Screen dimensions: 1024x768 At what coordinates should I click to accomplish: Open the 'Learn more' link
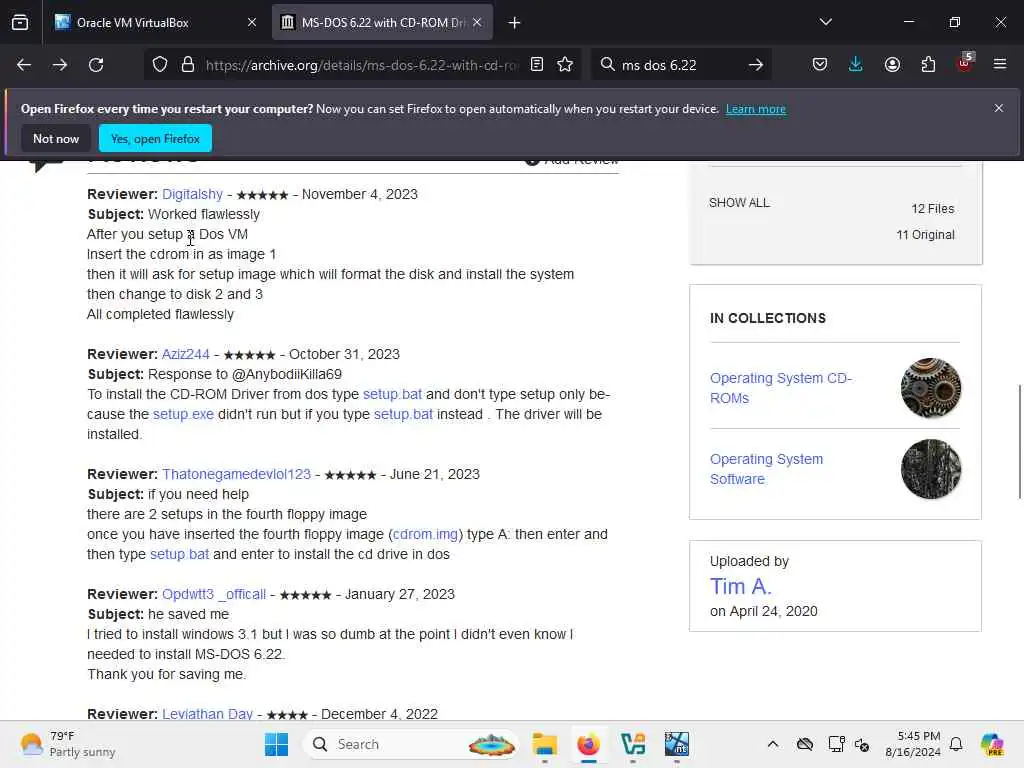pos(756,109)
